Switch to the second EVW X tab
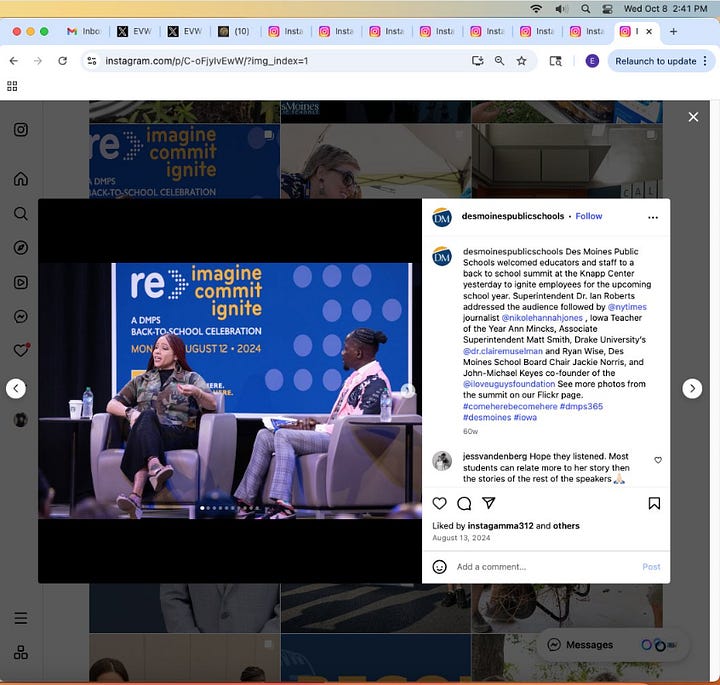 [185, 31]
